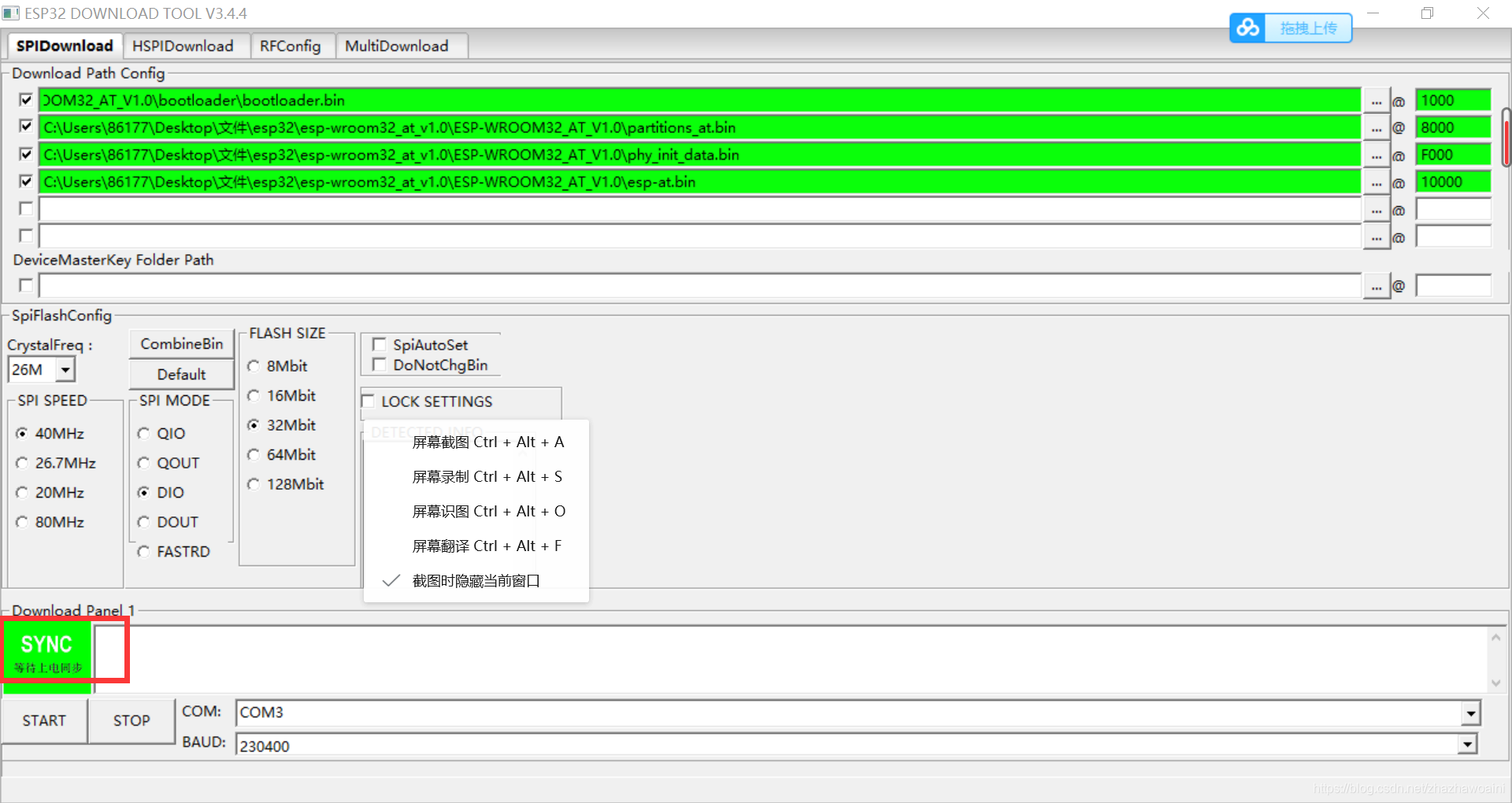Browse for partitions_at.bin file path
The height and width of the screenshot is (803, 1512).
1376,128
